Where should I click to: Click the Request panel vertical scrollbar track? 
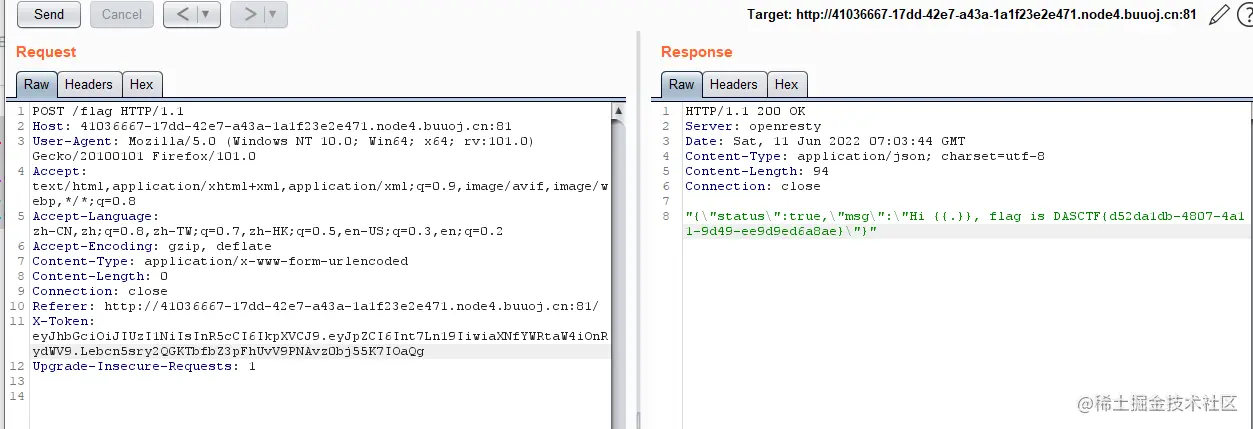618,270
